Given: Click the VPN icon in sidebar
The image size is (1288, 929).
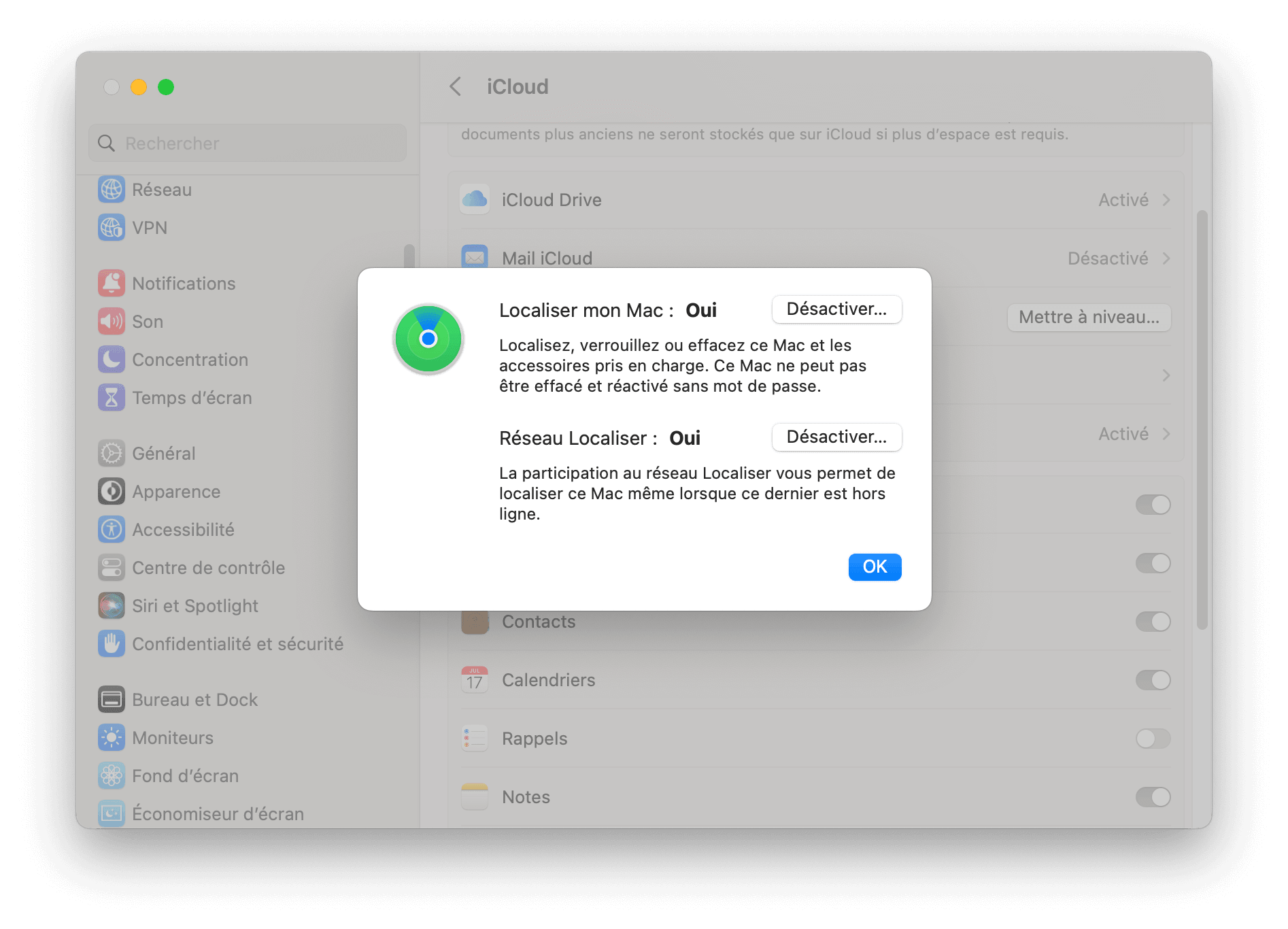Looking at the screenshot, I should click(x=112, y=227).
